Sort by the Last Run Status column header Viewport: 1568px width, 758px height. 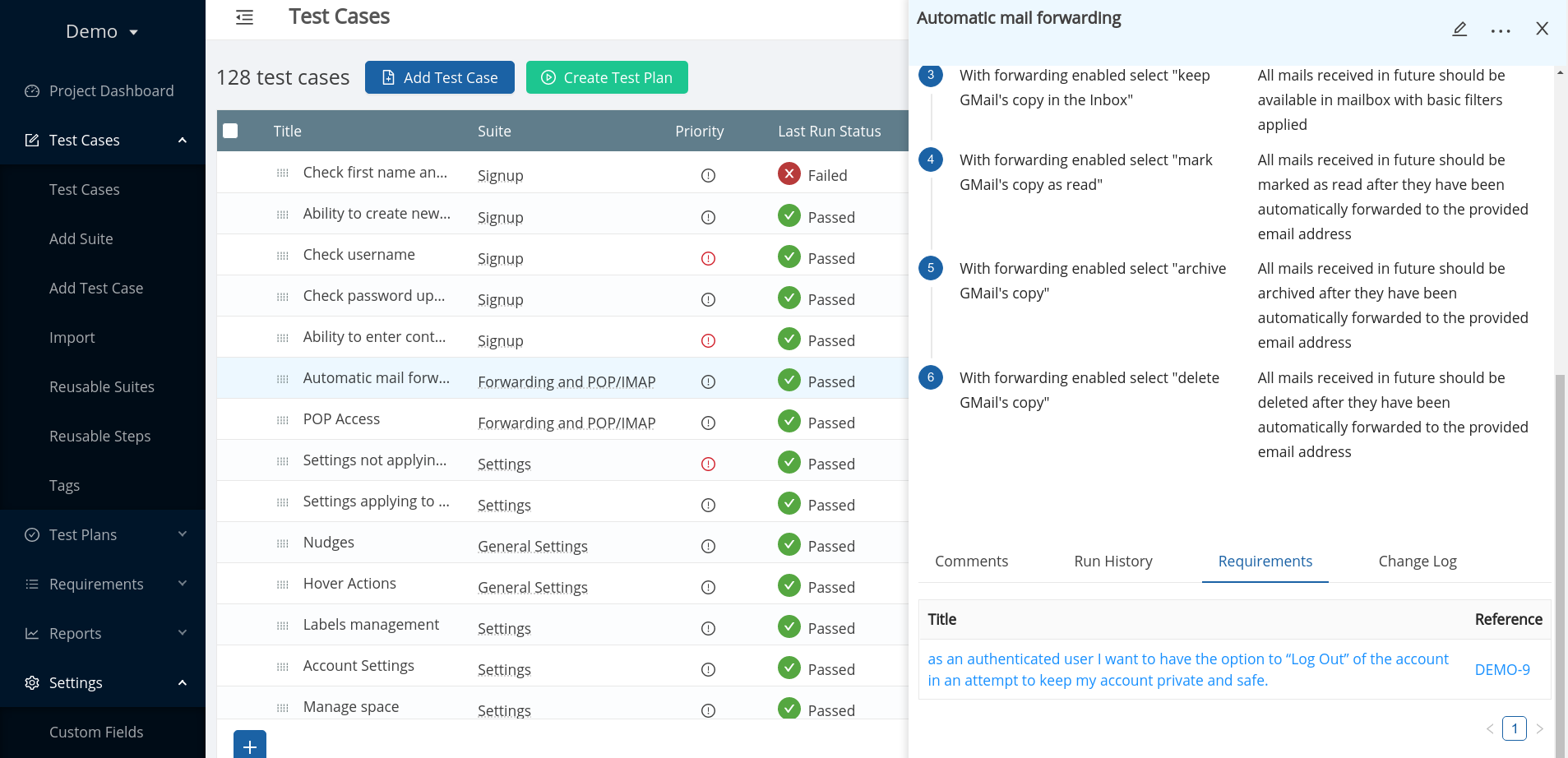[830, 132]
